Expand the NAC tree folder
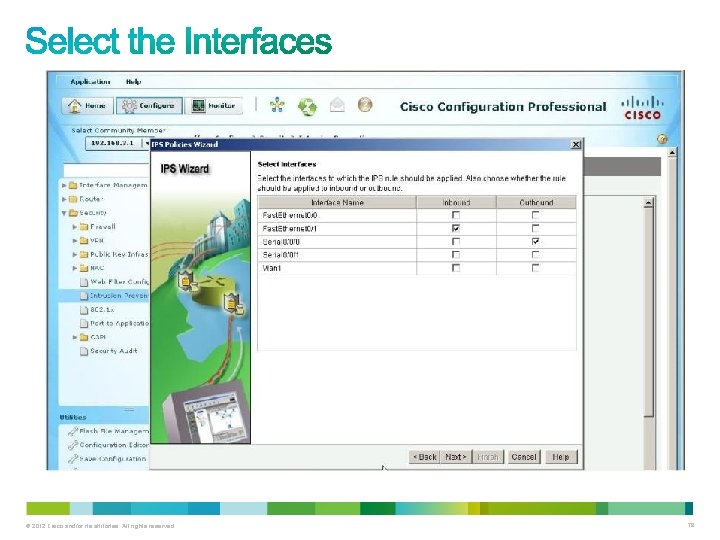Image resolution: width=720 pixels, height=540 pixels. click(x=75, y=268)
